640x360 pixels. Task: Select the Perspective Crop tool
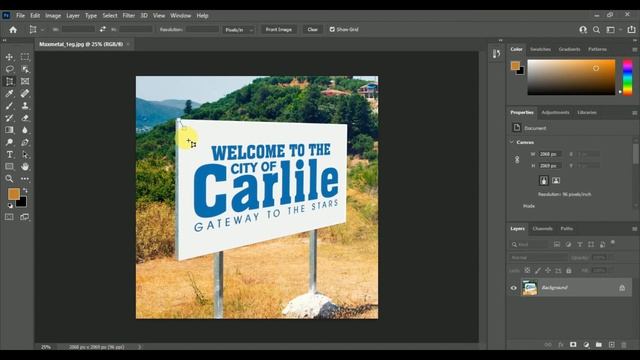[x=9, y=82]
